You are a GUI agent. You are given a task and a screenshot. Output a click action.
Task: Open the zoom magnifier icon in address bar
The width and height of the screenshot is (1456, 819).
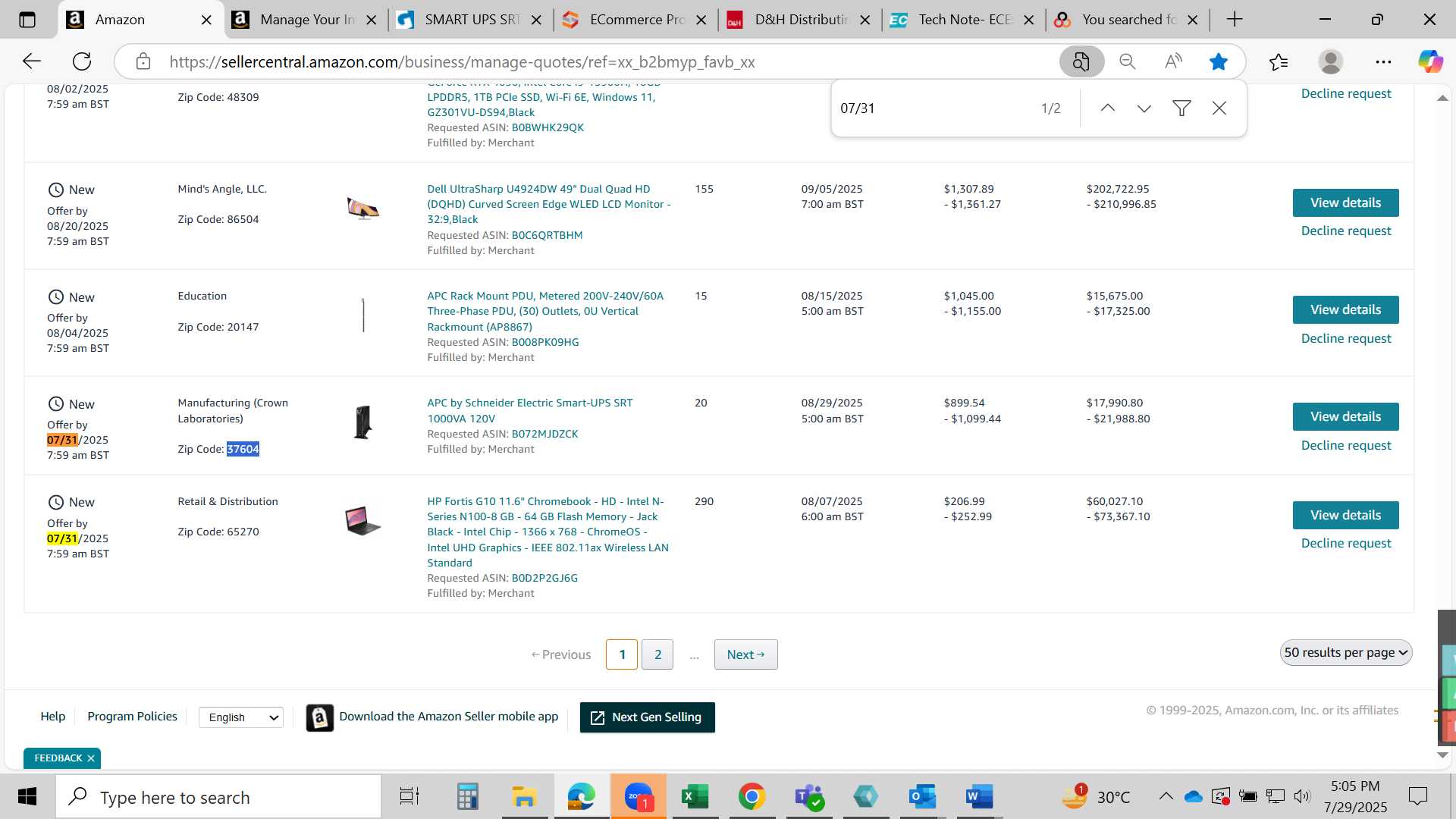[x=1128, y=61]
